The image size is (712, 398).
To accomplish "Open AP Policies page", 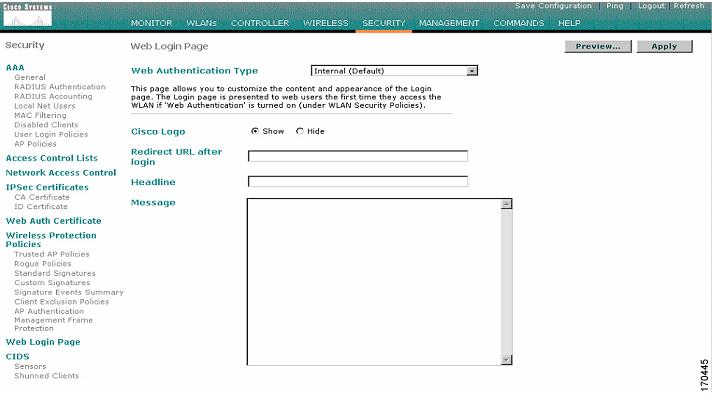I will coord(35,144).
